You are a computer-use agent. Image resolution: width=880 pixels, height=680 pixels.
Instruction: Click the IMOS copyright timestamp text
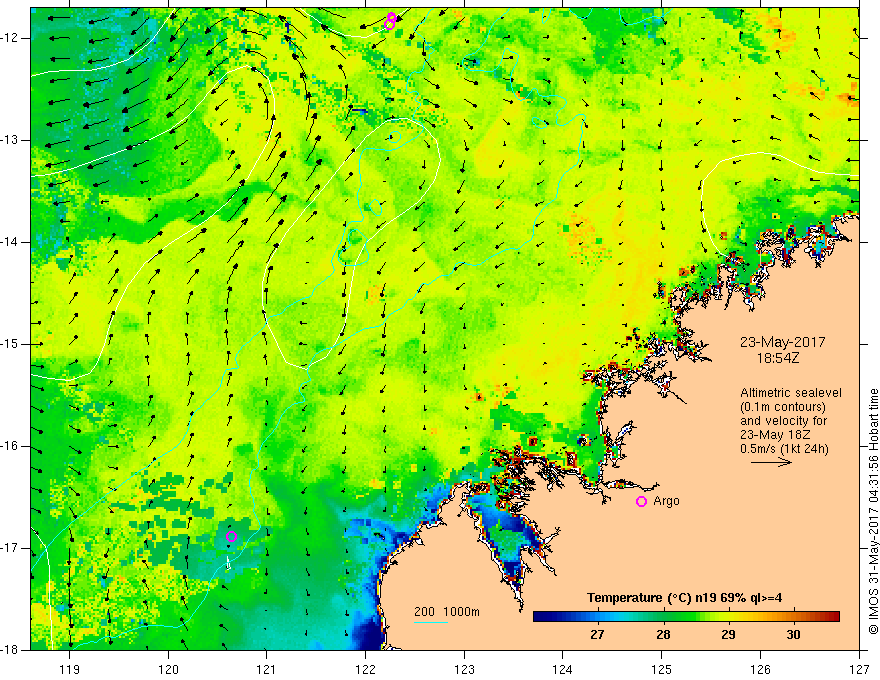873,511
